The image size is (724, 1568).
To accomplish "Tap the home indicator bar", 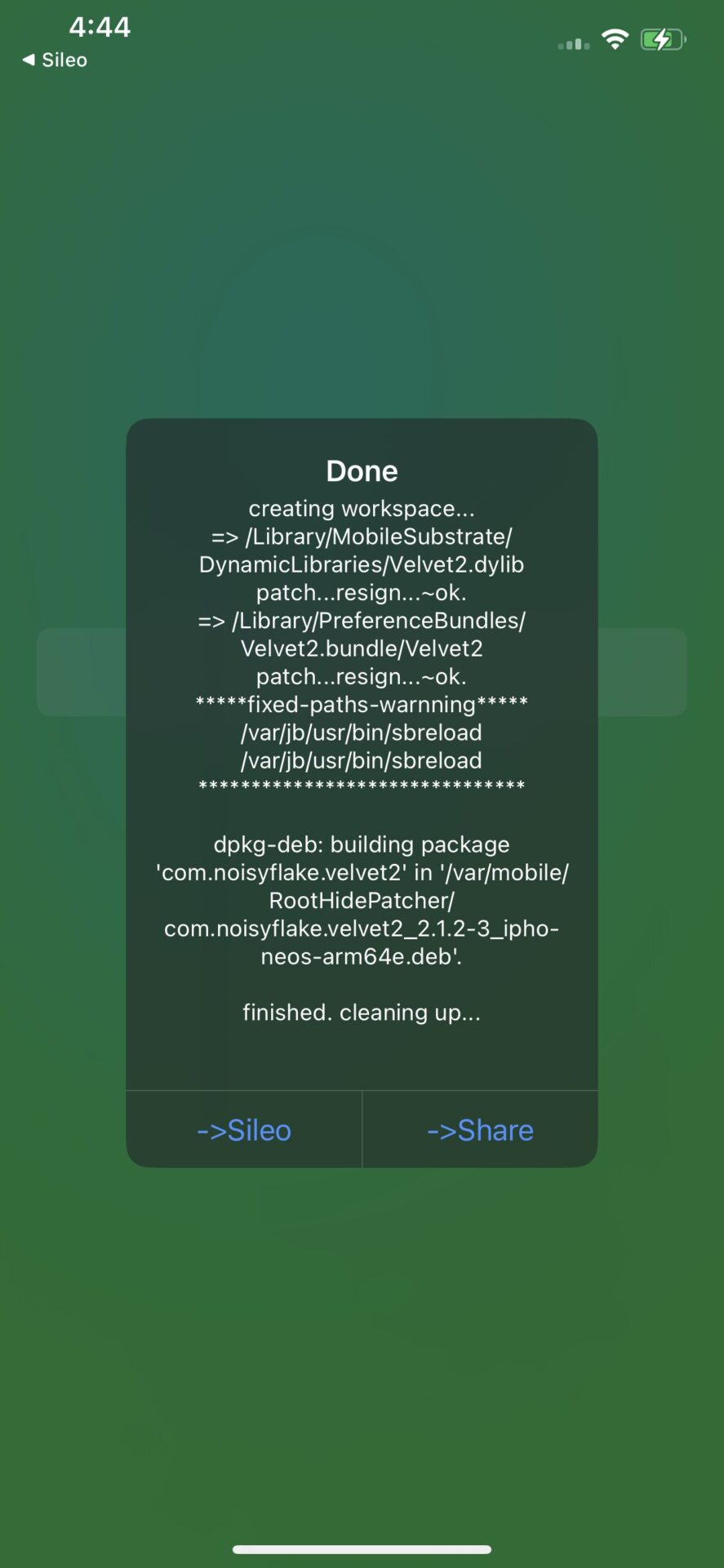I will pyautogui.click(x=362, y=1549).
